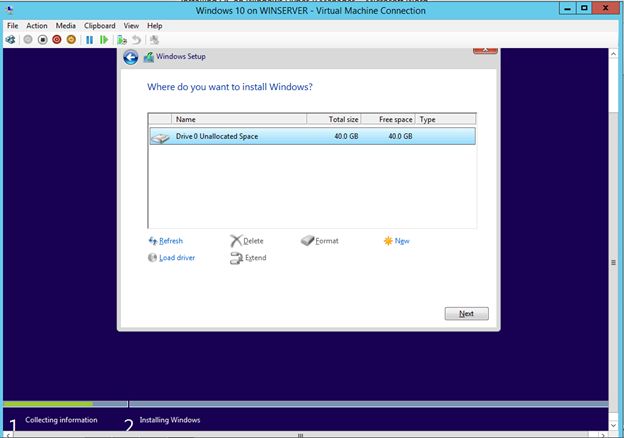Viewport: 624px width, 438px height.
Task: Click the 40.0 GB total size cell
Action: coord(346,136)
